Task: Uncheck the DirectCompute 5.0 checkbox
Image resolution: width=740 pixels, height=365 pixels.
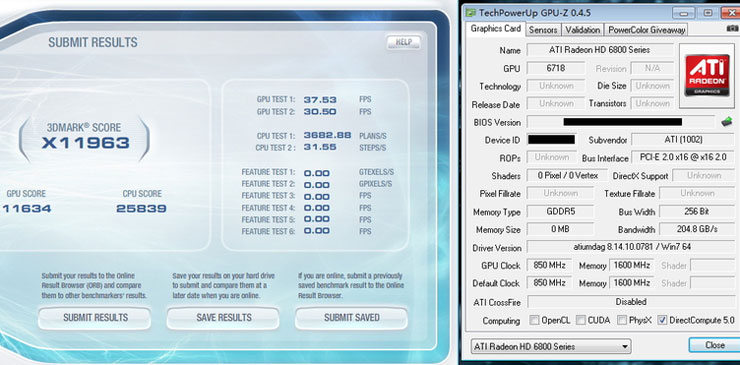Action: pos(662,320)
